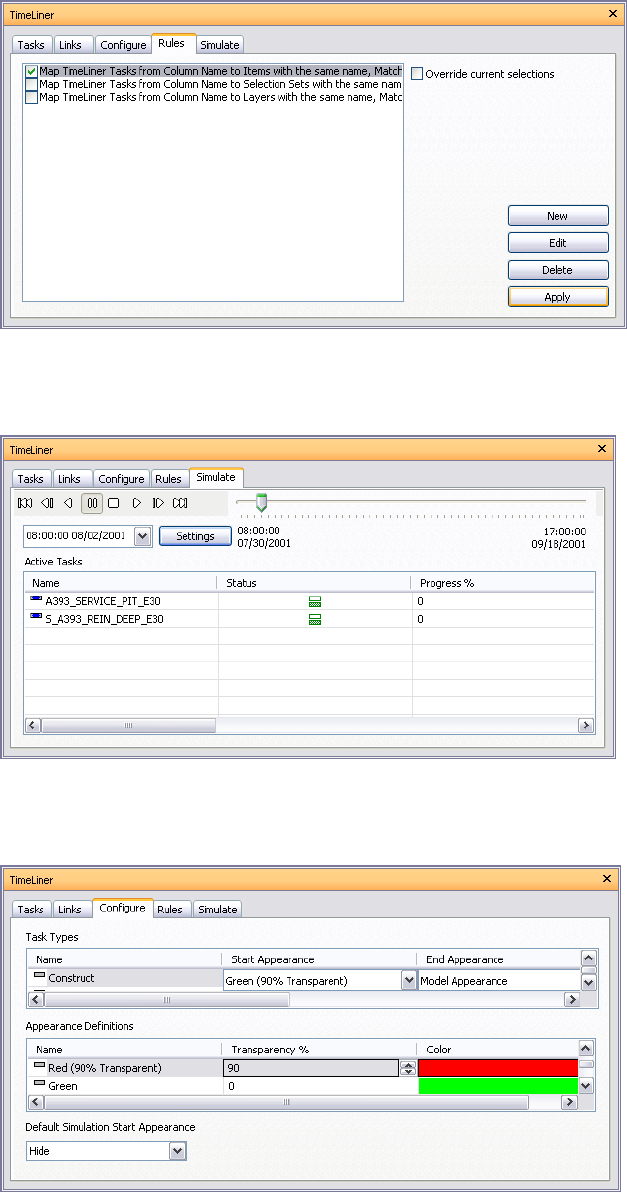This screenshot has width=627, height=1192.
Task: Click Edit rule button
Action: [x=558, y=243]
